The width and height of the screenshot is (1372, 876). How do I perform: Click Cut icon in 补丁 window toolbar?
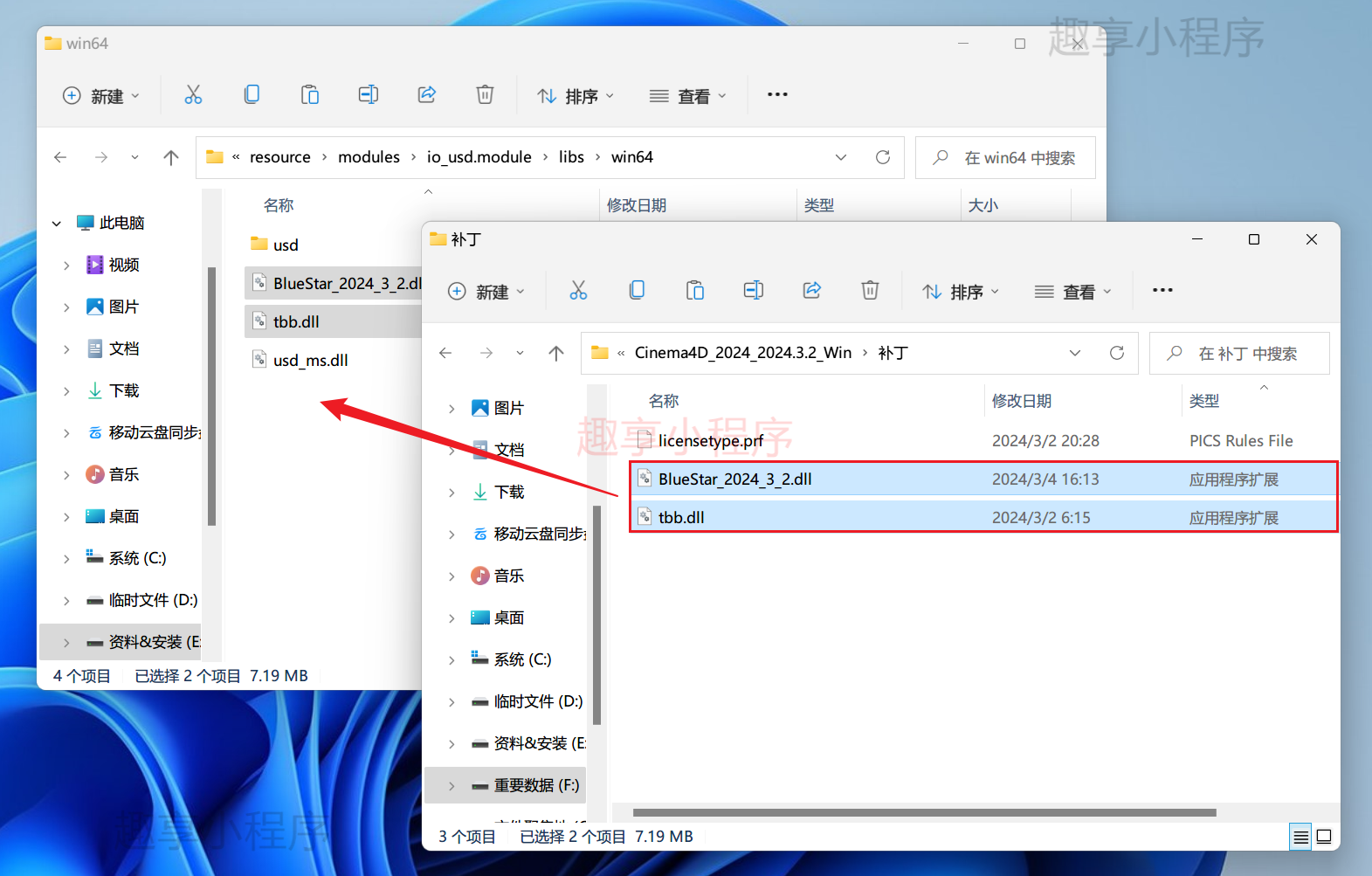coord(578,290)
